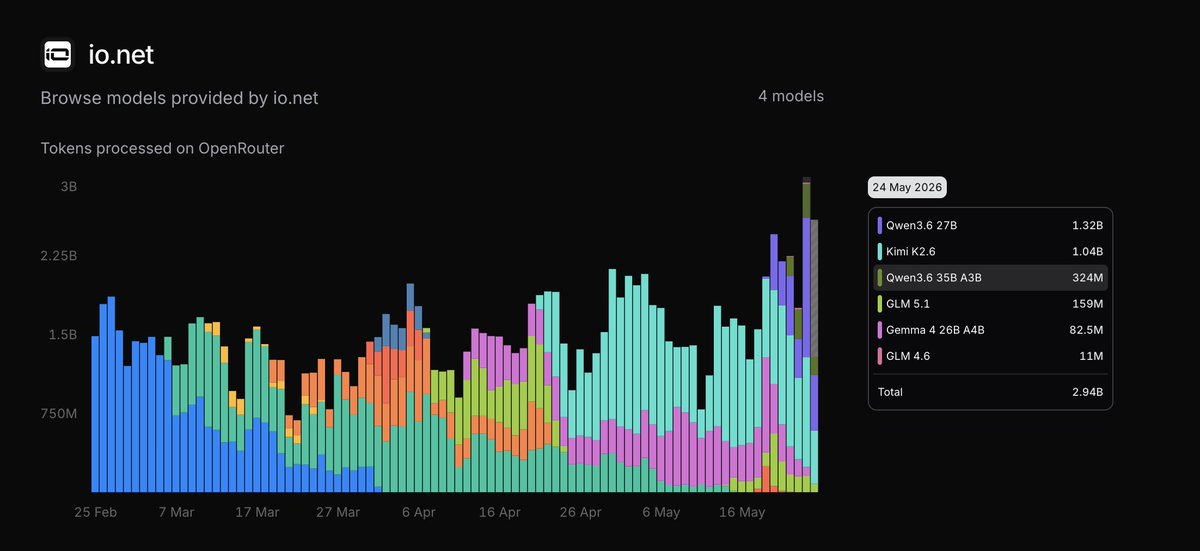This screenshot has width=1200, height=551.
Task: Click 'Tokens processed on OpenRouter' heading
Action: pyautogui.click(x=162, y=149)
